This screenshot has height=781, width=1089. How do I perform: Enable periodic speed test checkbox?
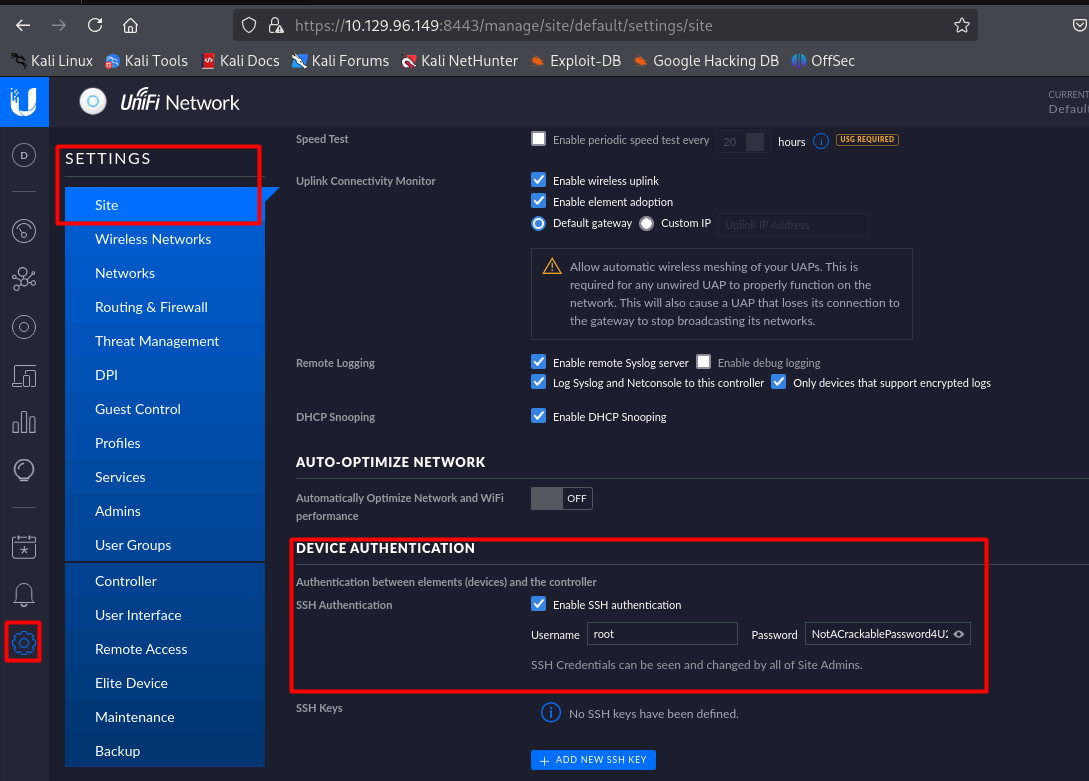538,139
